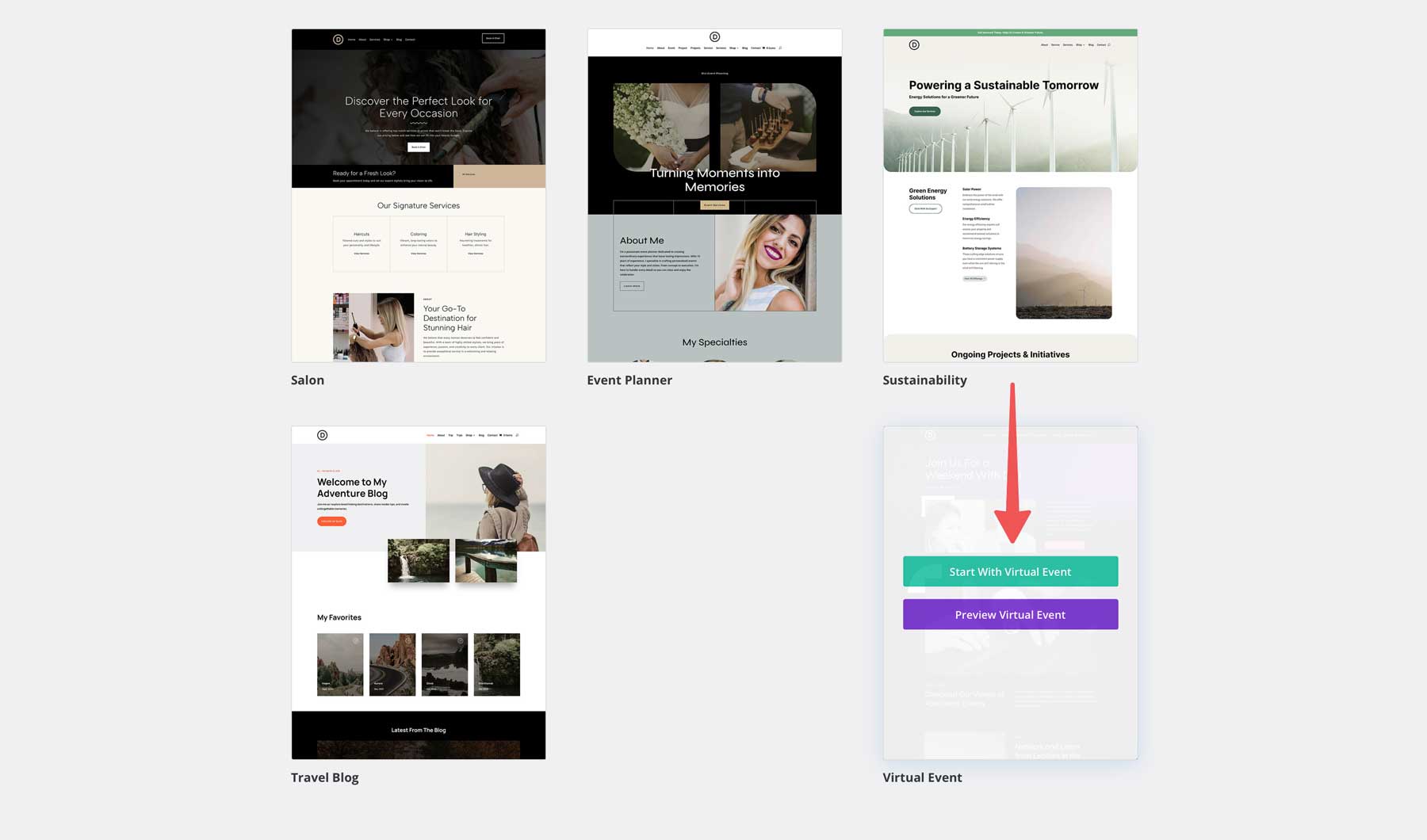The width and height of the screenshot is (1427, 840).
Task: Click the search icon in the Event Planner navbar
Action: tap(781, 48)
